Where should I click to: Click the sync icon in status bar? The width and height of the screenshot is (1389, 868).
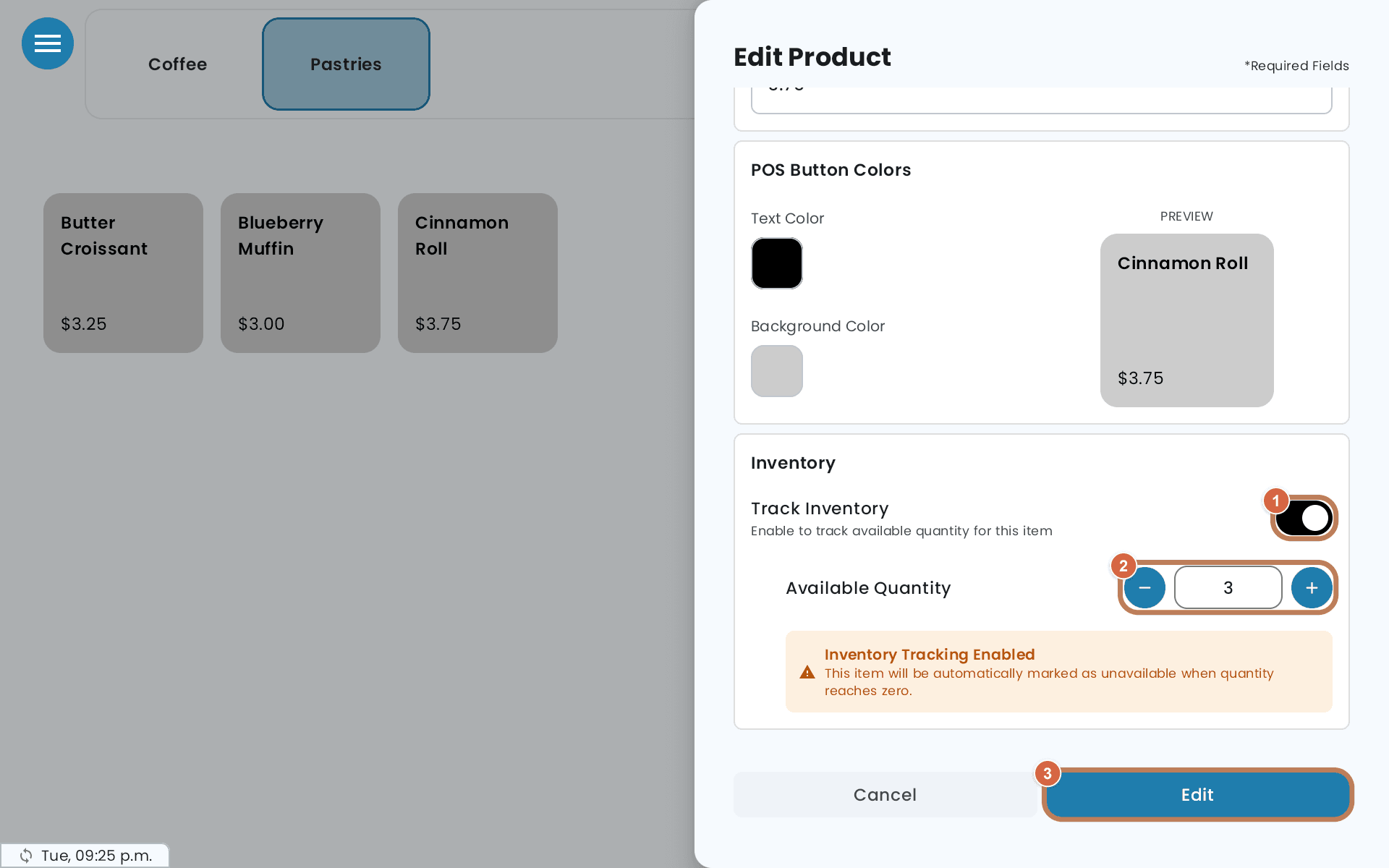click(x=26, y=856)
